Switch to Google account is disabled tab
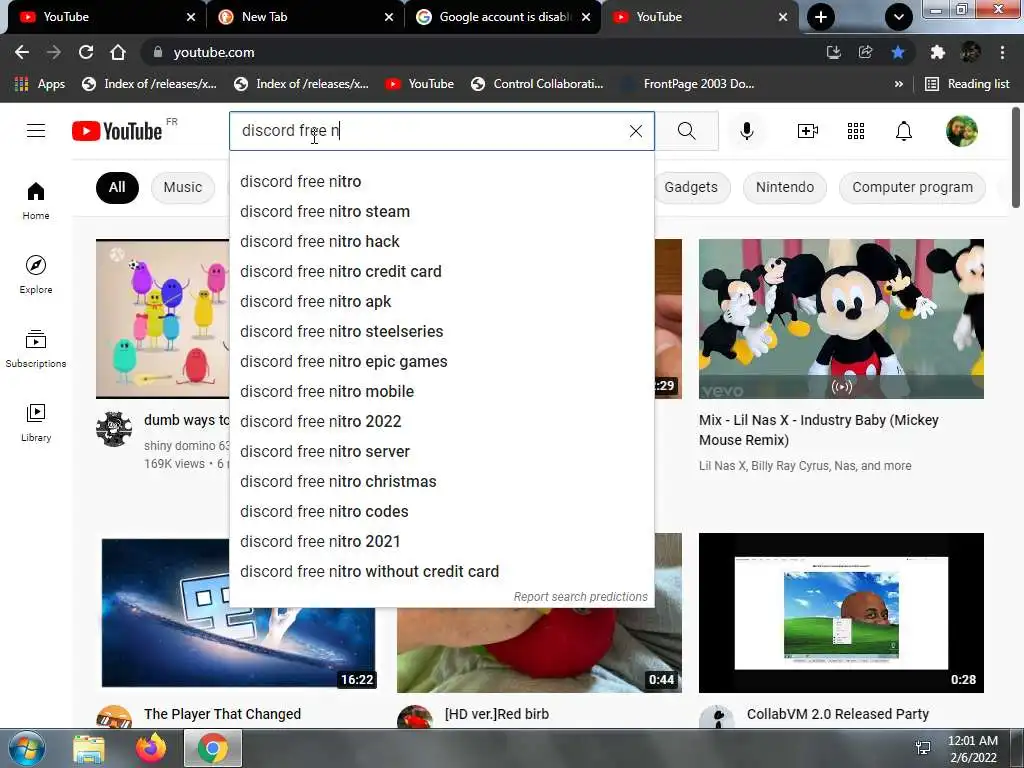This screenshot has height=768, width=1024. [x=505, y=17]
